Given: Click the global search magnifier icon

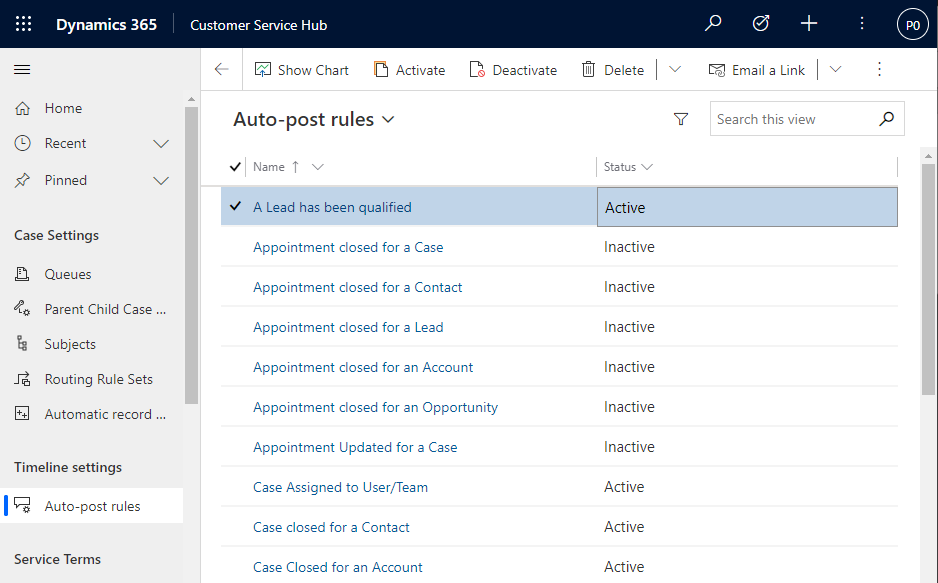Looking at the screenshot, I should 713,22.
